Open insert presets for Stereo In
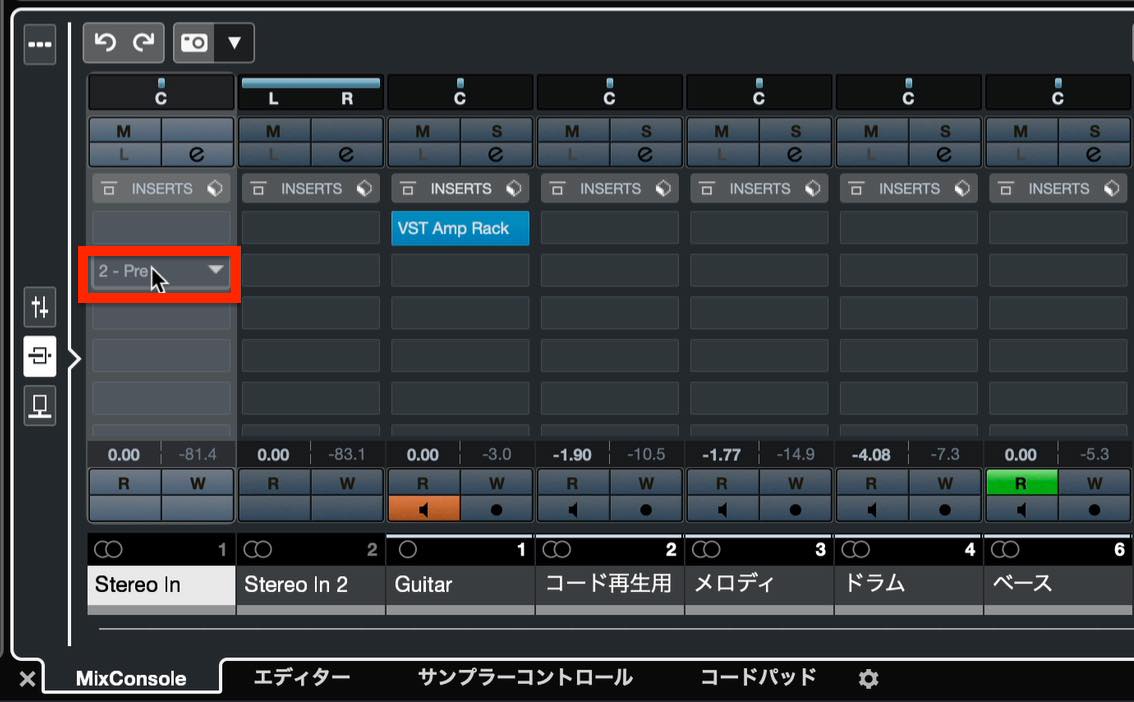Image resolution: width=1134 pixels, height=702 pixels. 215,189
